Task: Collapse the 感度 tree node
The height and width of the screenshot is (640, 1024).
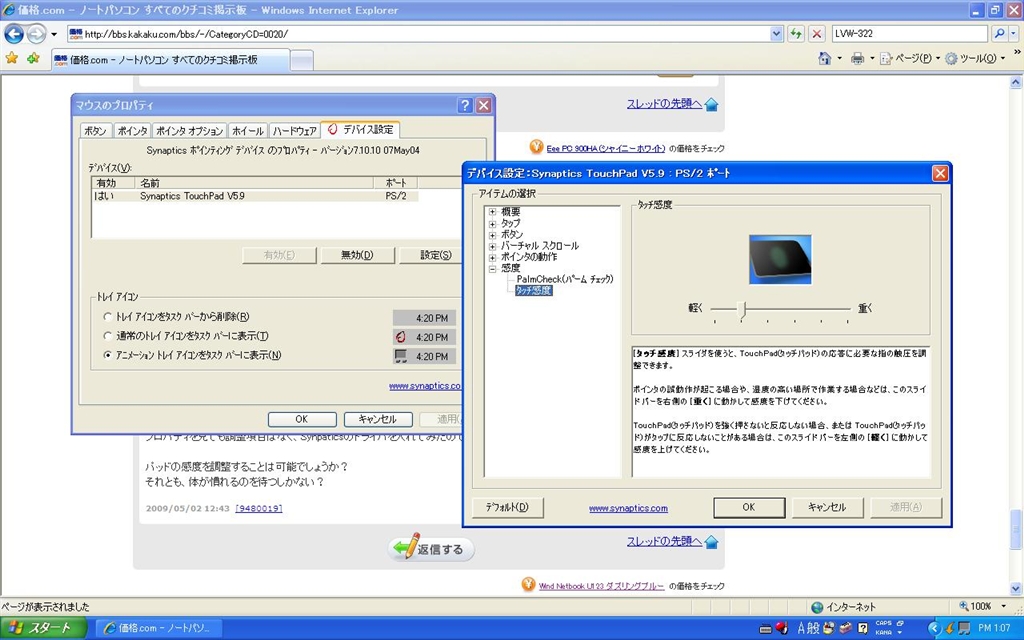Action: coord(492,268)
